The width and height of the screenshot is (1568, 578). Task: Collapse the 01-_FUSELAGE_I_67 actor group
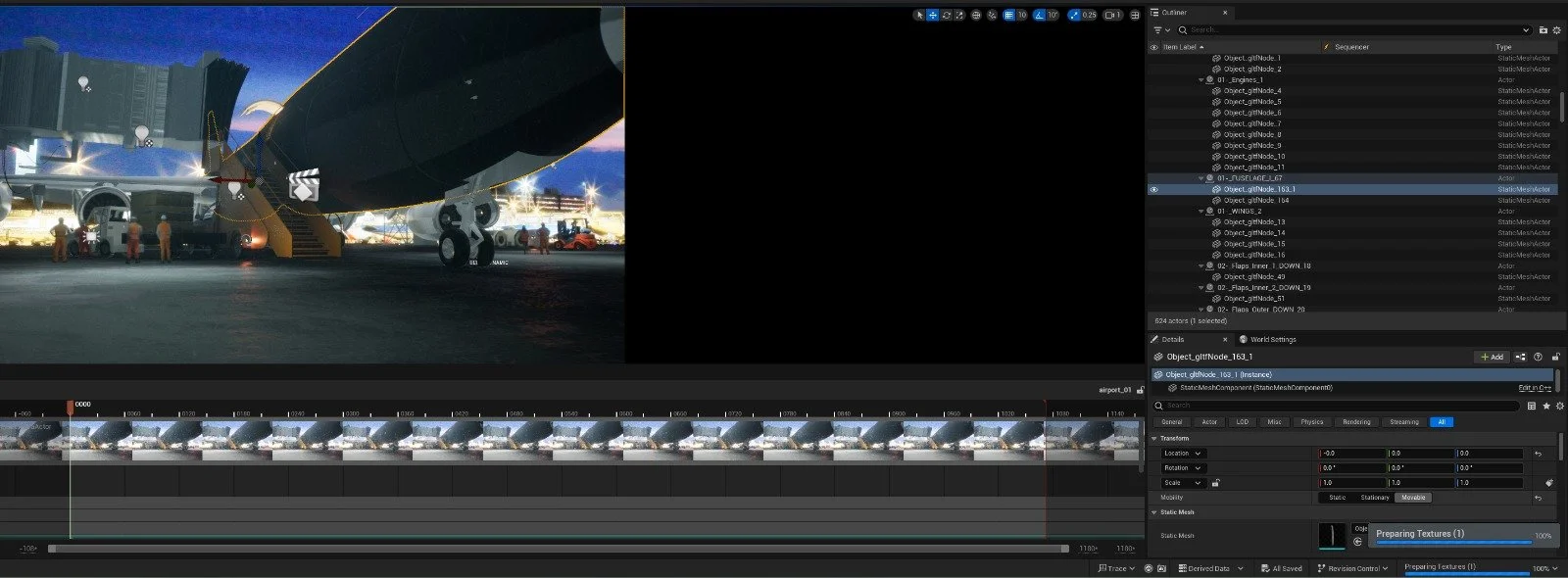point(1201,178)
